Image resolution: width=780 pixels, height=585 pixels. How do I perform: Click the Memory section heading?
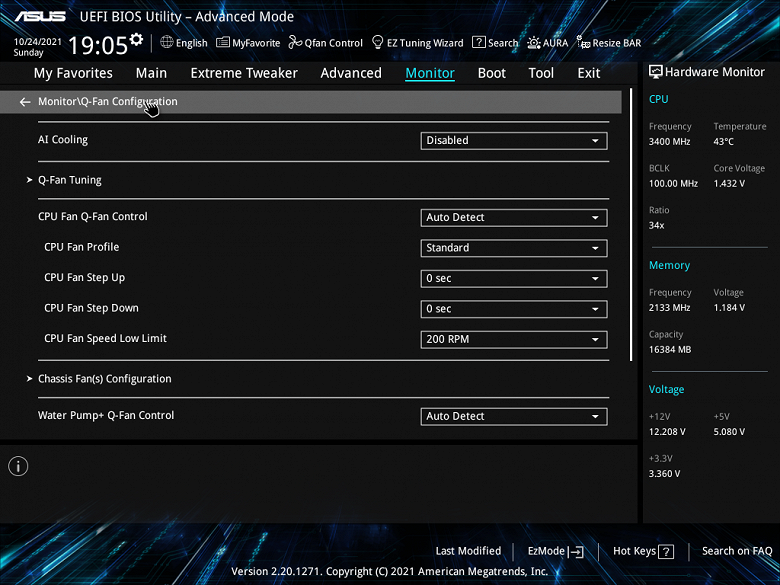click(x=669, y=266)
